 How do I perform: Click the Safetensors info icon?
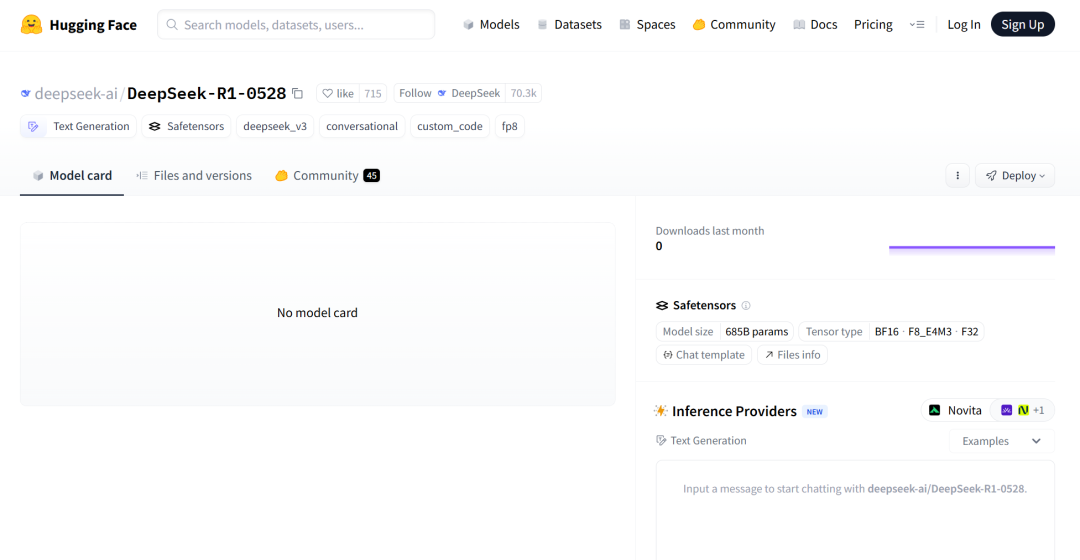point(746,306)
